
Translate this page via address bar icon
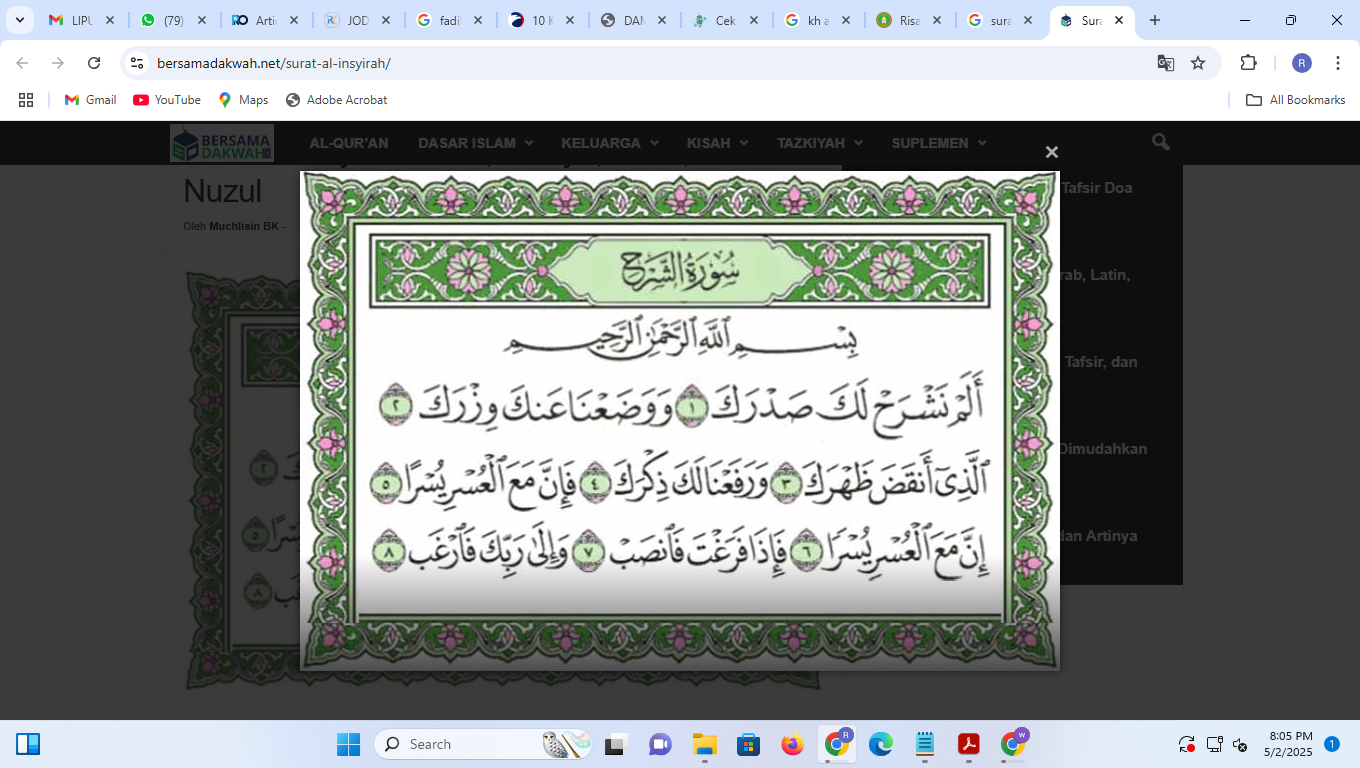1166,63
